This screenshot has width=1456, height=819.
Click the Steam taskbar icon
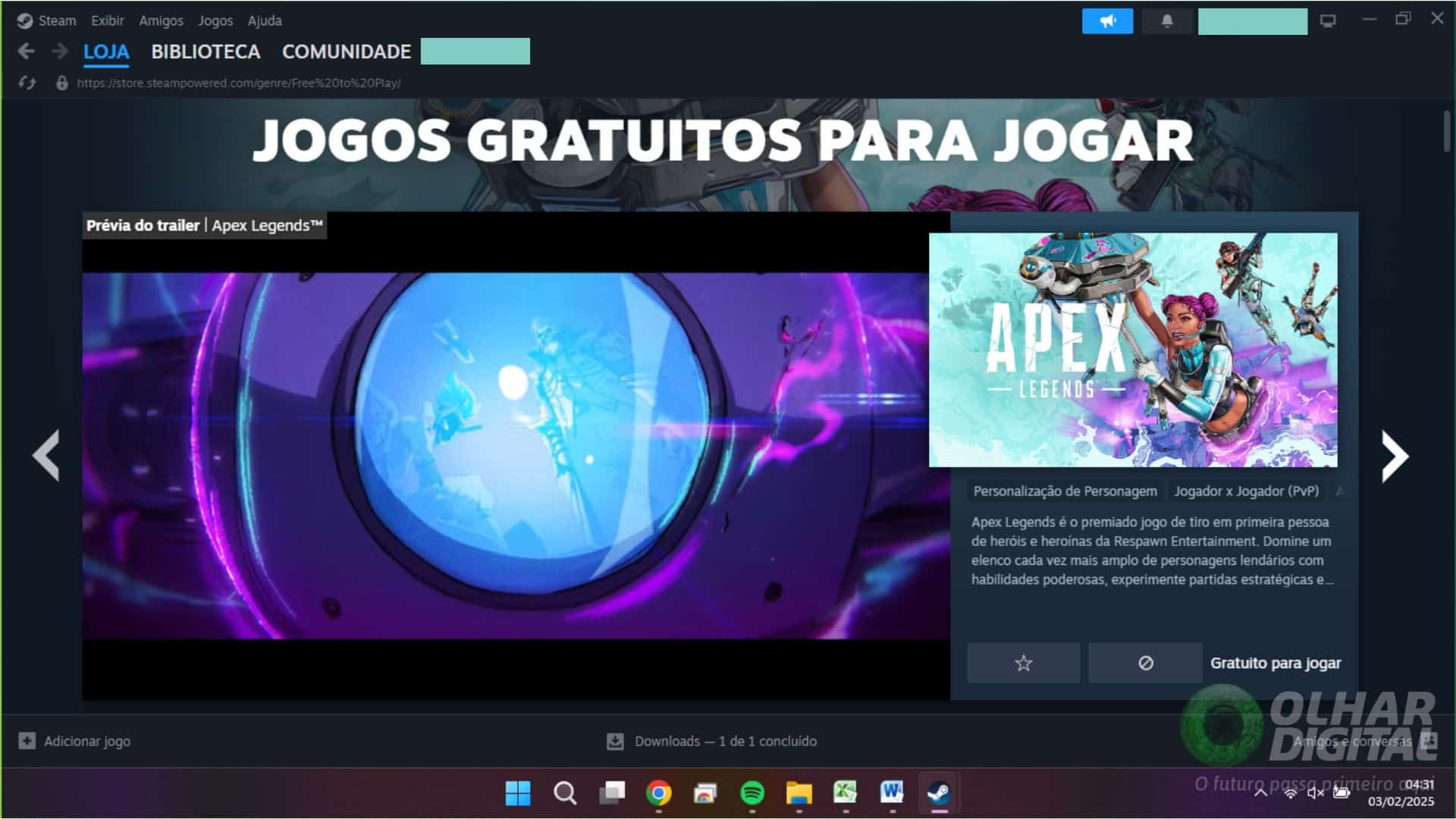coord(940,793)
